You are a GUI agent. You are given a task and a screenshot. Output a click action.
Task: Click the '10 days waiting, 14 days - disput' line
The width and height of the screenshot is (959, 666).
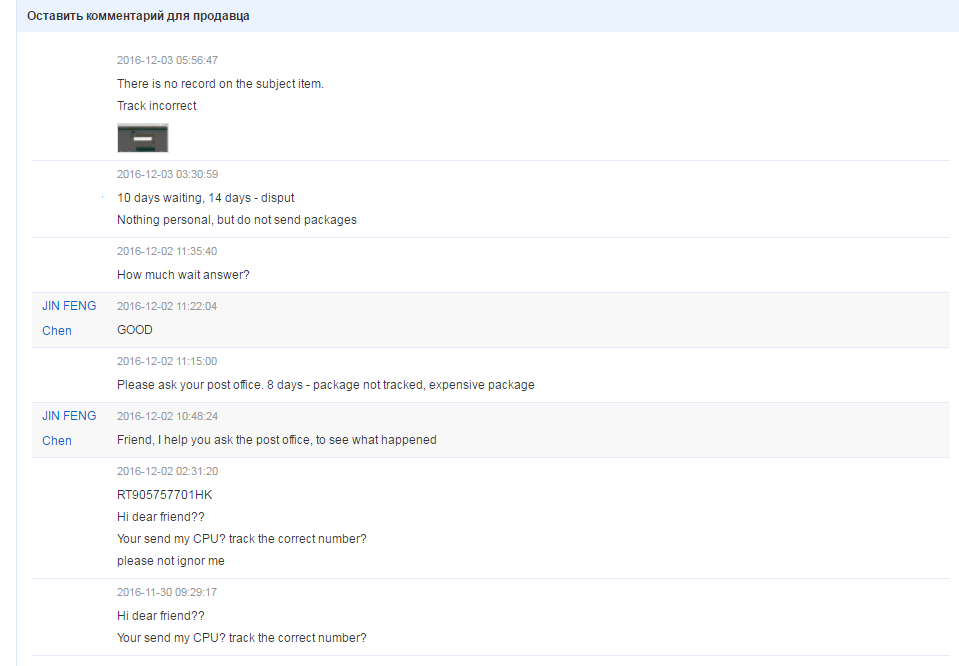coord(206,198)
